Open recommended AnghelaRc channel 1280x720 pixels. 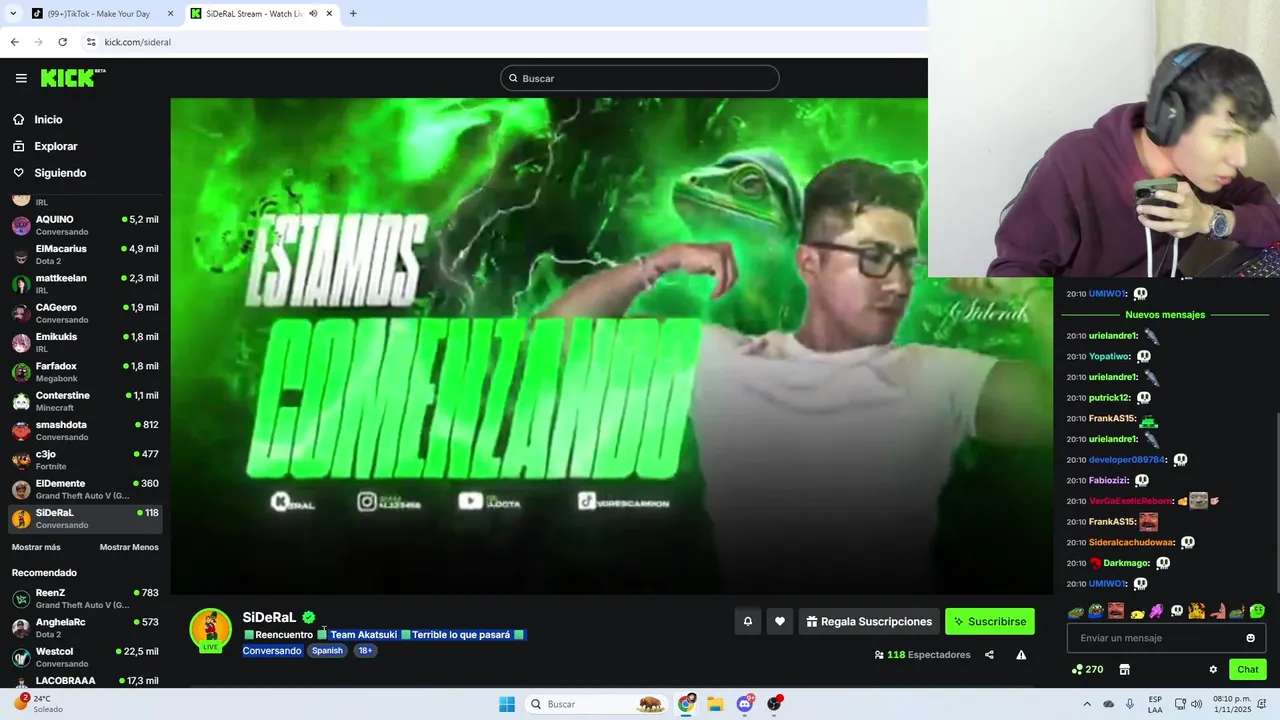click(85, 628)
